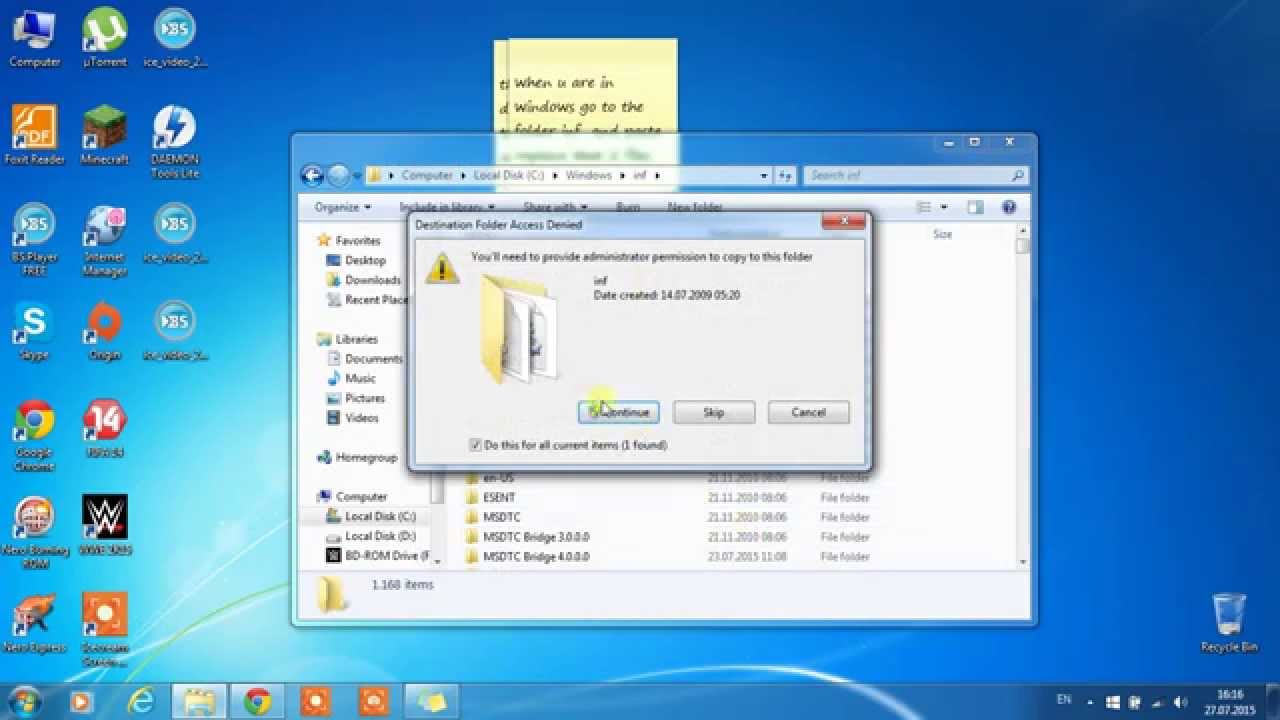Click the volume speaker tray icon
Image resolution: width=1280 pixels, height=720 pixels.
(1180, 702)
